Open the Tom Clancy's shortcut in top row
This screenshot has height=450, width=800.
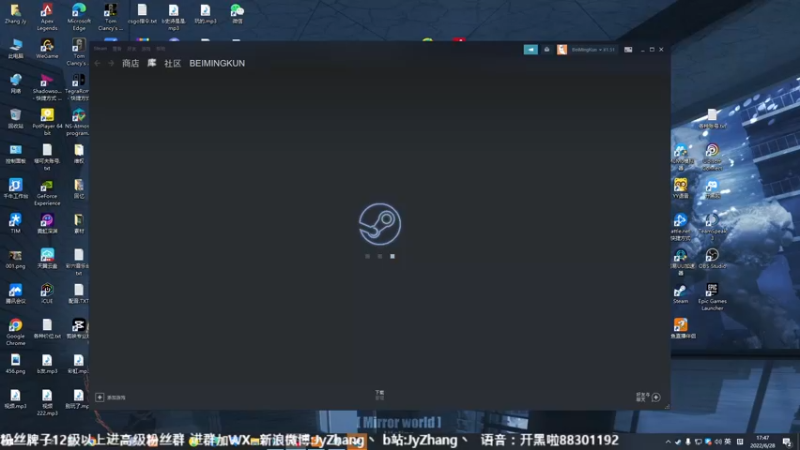click(110, 16)
